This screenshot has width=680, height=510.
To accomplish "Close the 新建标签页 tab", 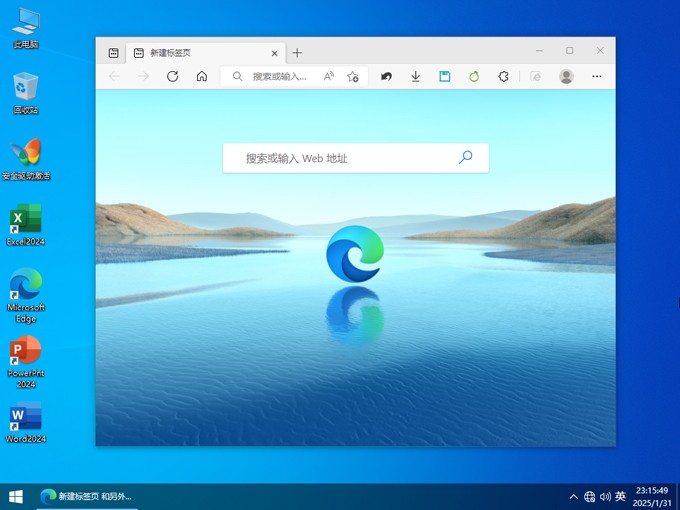I will click(275, 53).
